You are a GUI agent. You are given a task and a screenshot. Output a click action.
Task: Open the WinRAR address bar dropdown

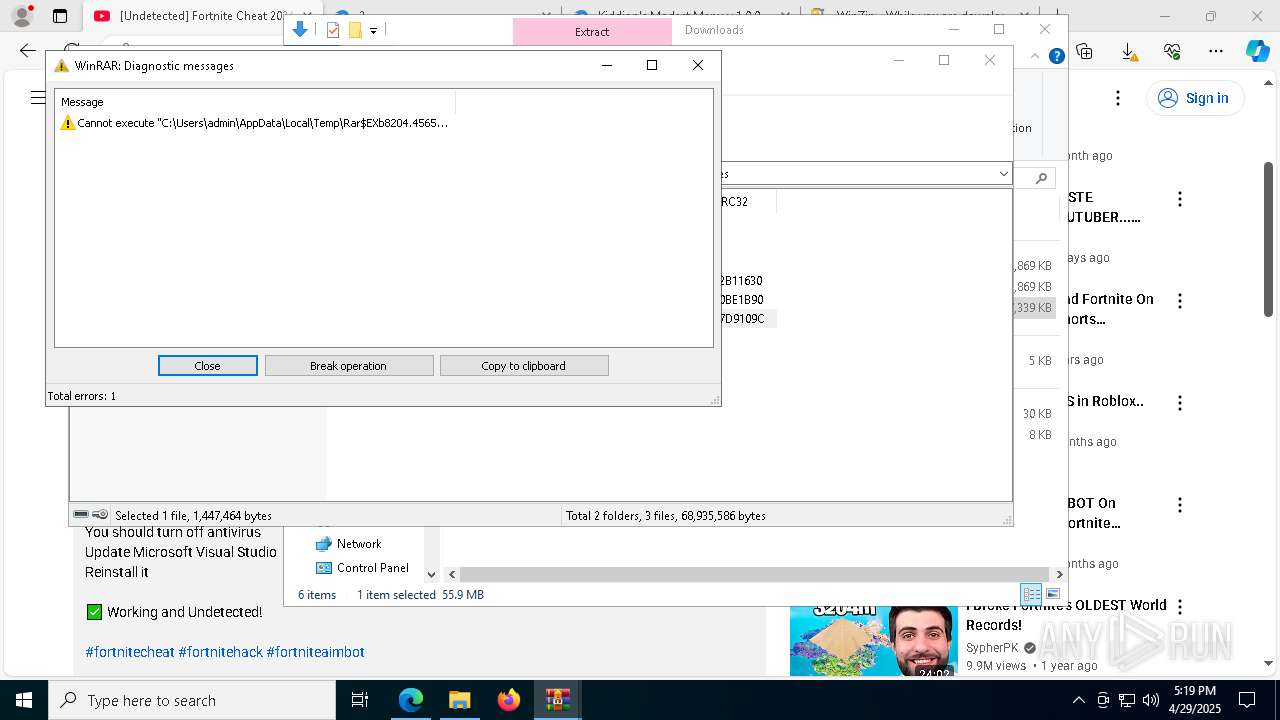[x=1003, y=174]
